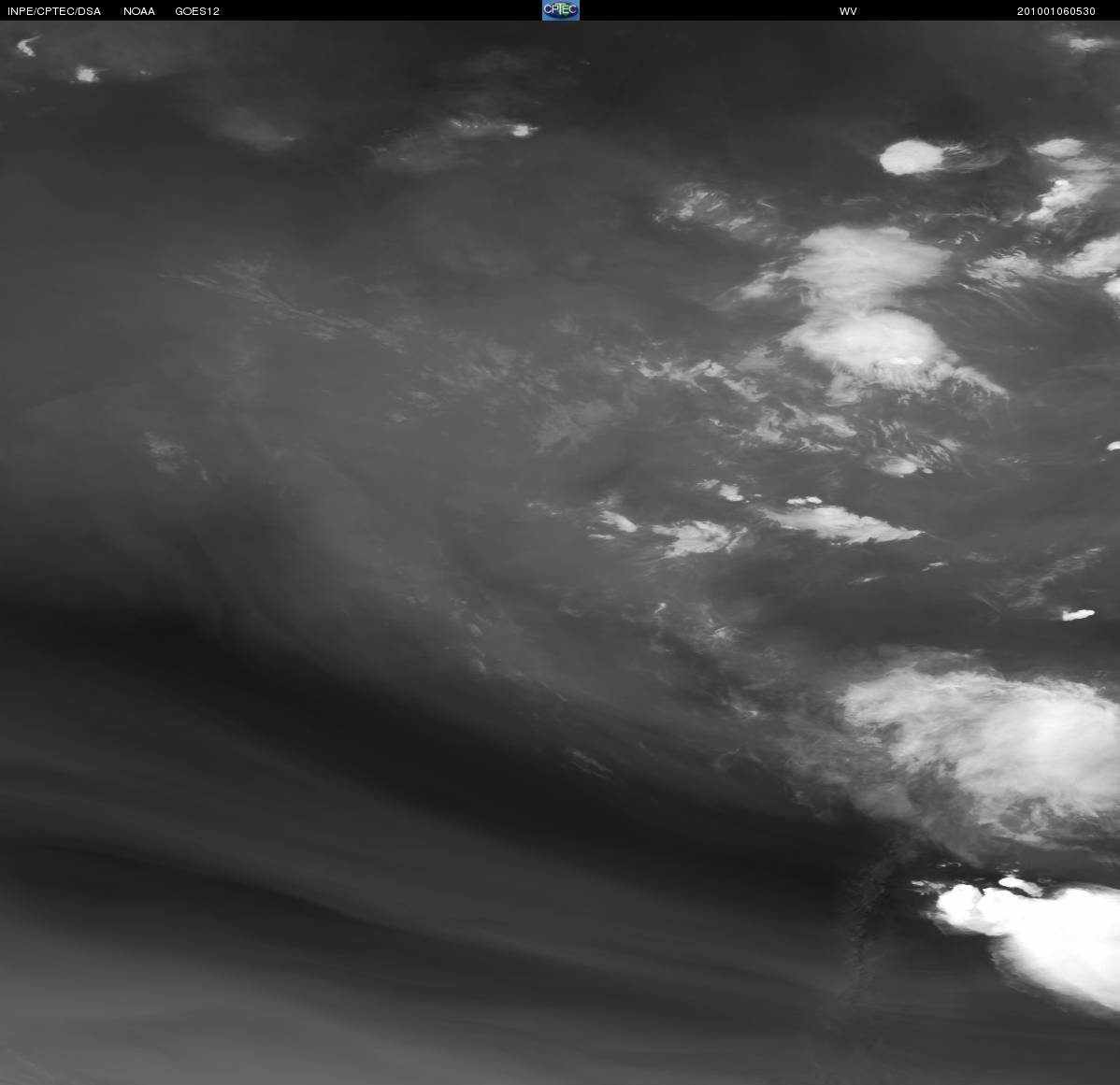Click the 201001060530 timestamp
The height and width of the screenshot is (1085, 1120).
(1055, 11)
